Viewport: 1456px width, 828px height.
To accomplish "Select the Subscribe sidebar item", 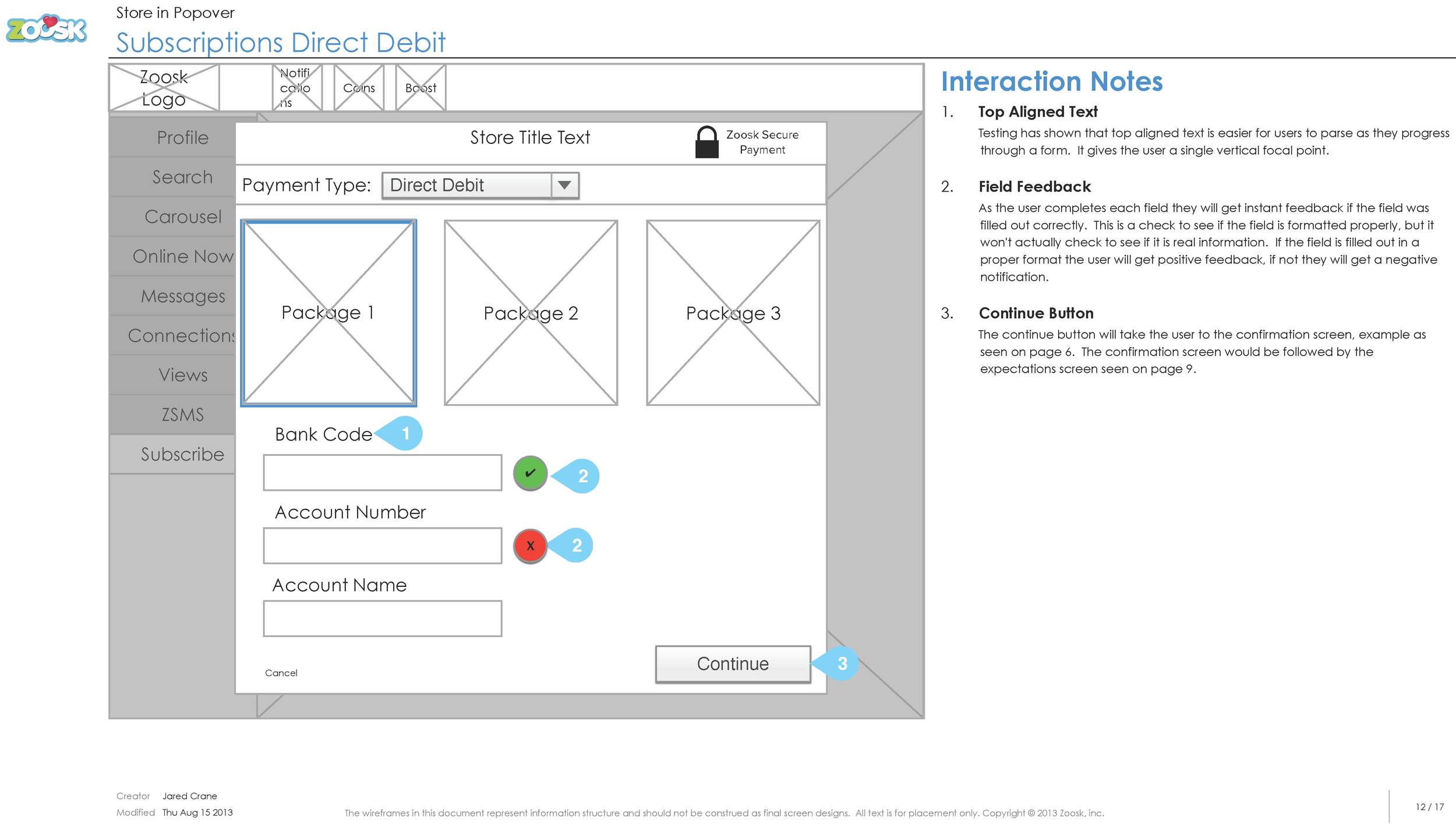I will 182,454.
